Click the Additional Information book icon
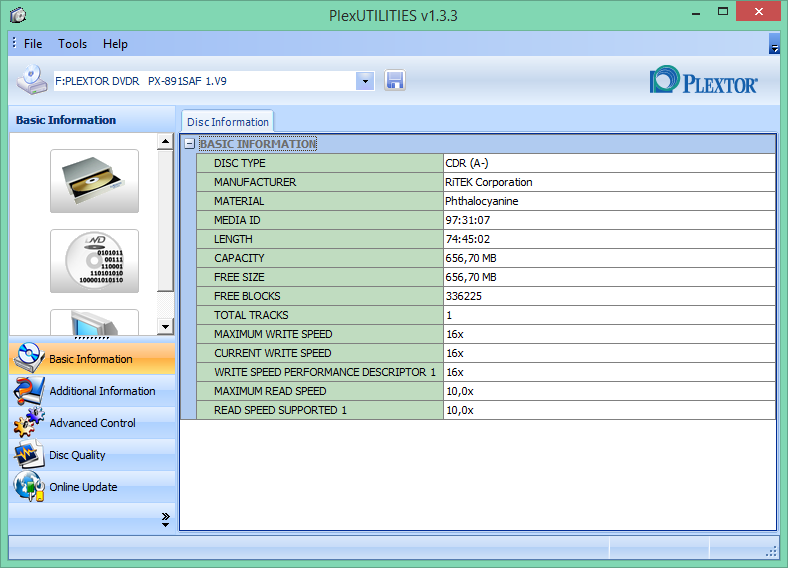The image size is (788, 568). [x=29, y=391]
